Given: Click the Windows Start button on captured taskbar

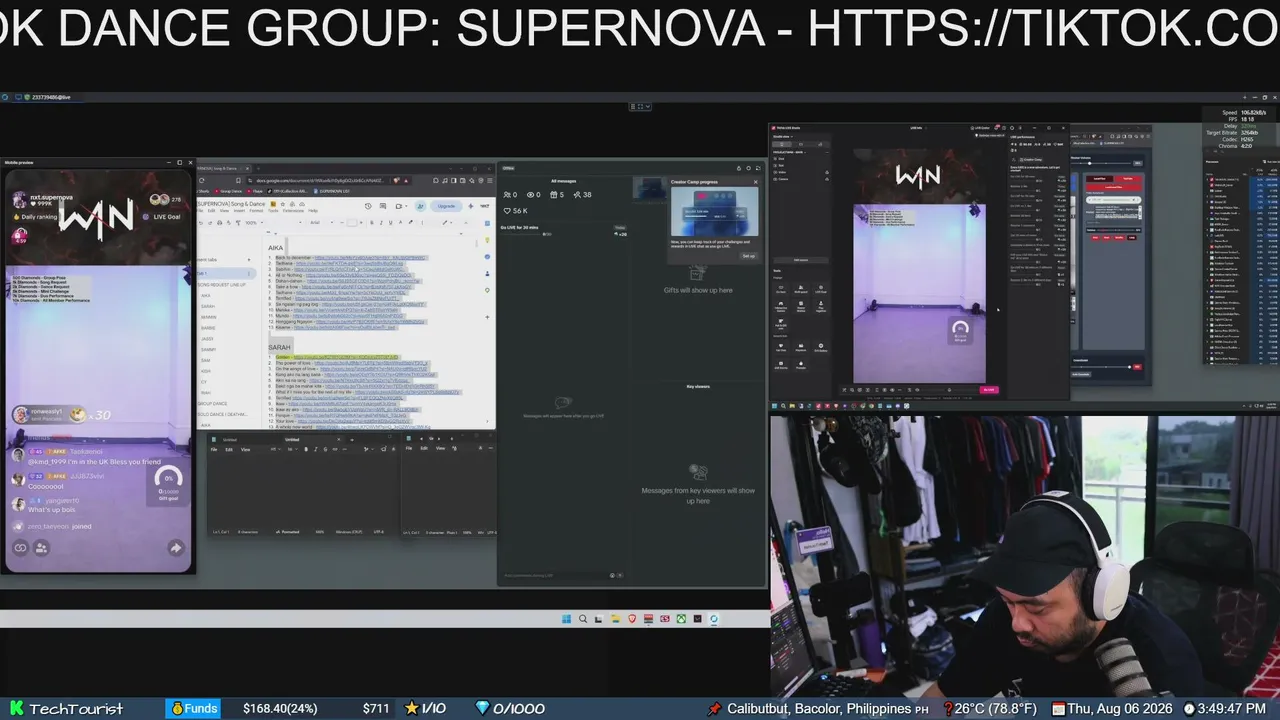Looking at the screenshot, I should point(566,619).
